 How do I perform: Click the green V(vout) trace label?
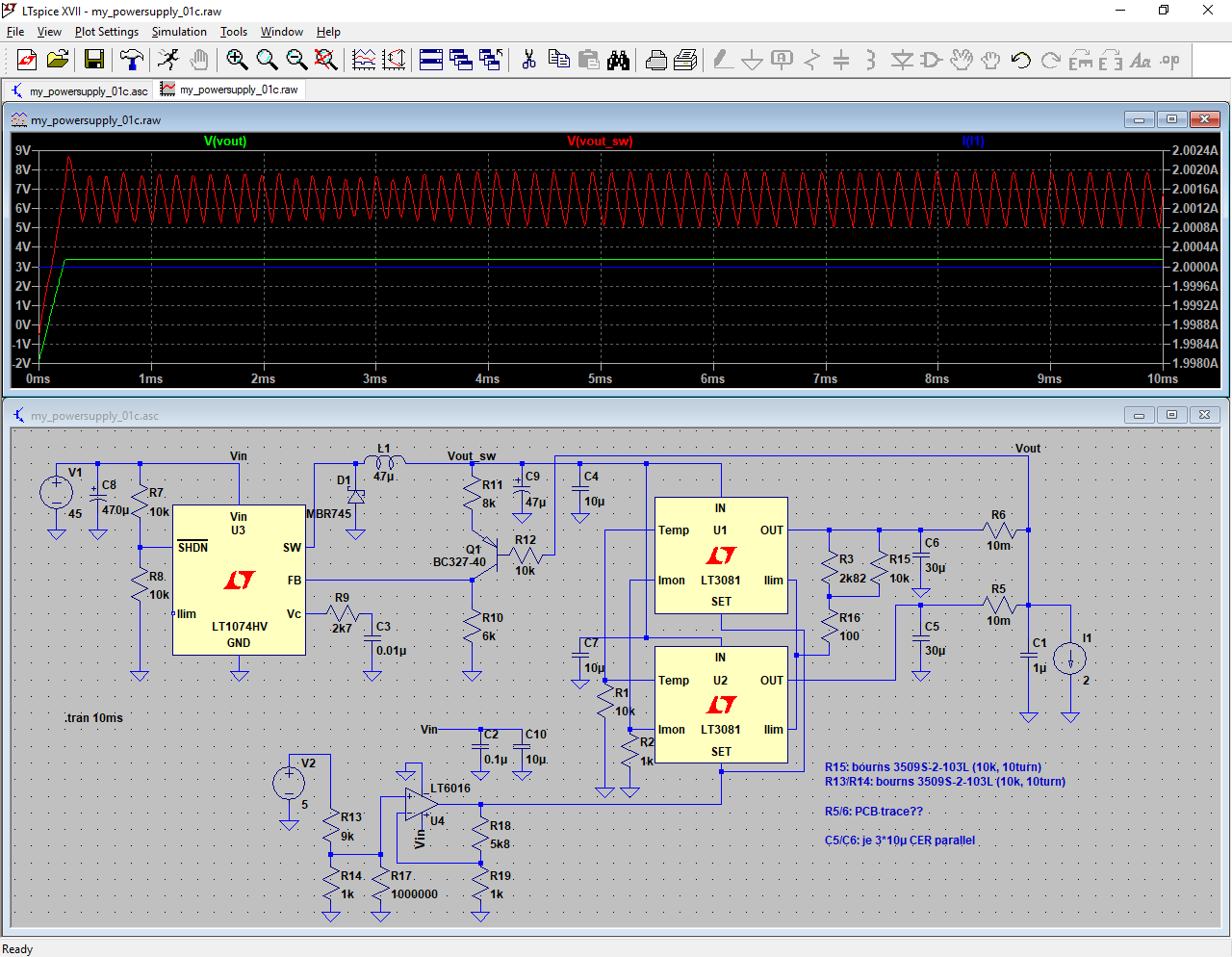coord(225,142)
